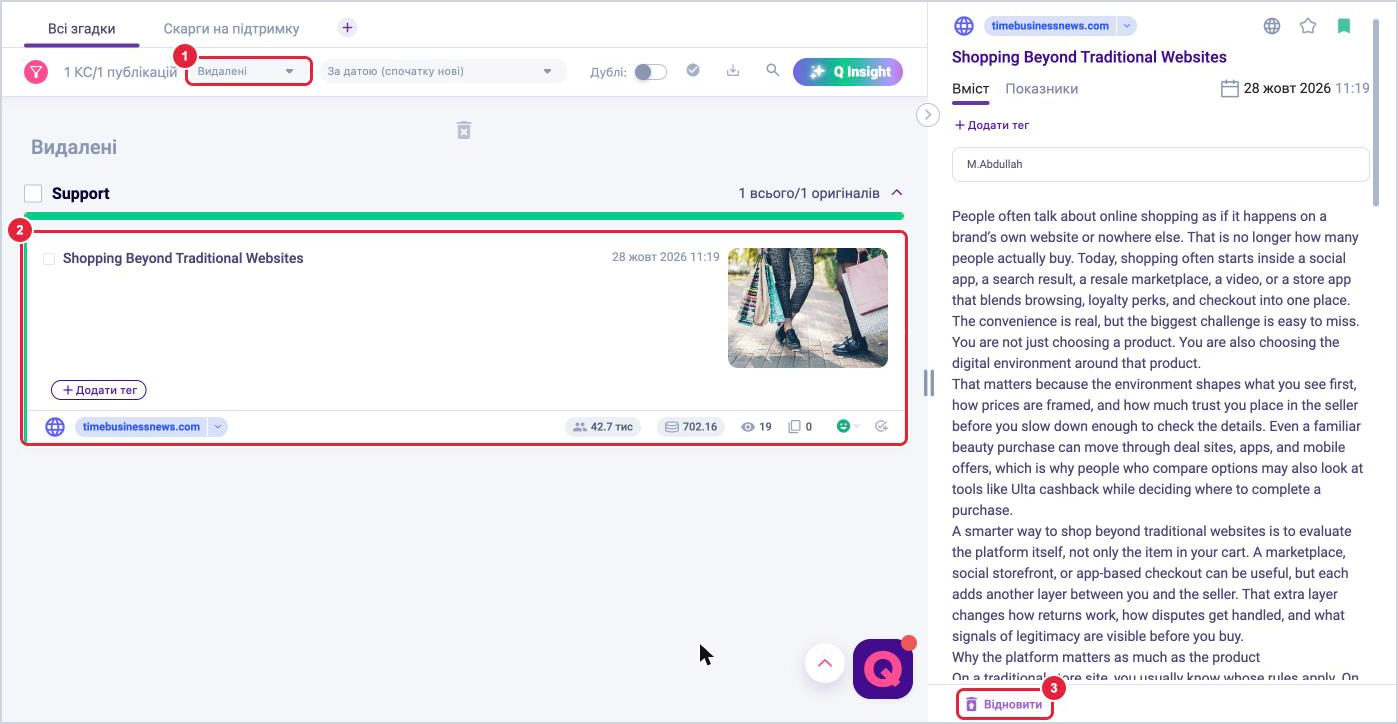The width and height of the screenshot is (1398, 724).
Task: Open timebusinessnews.com link in article header
Action: tap(1050, 26)
